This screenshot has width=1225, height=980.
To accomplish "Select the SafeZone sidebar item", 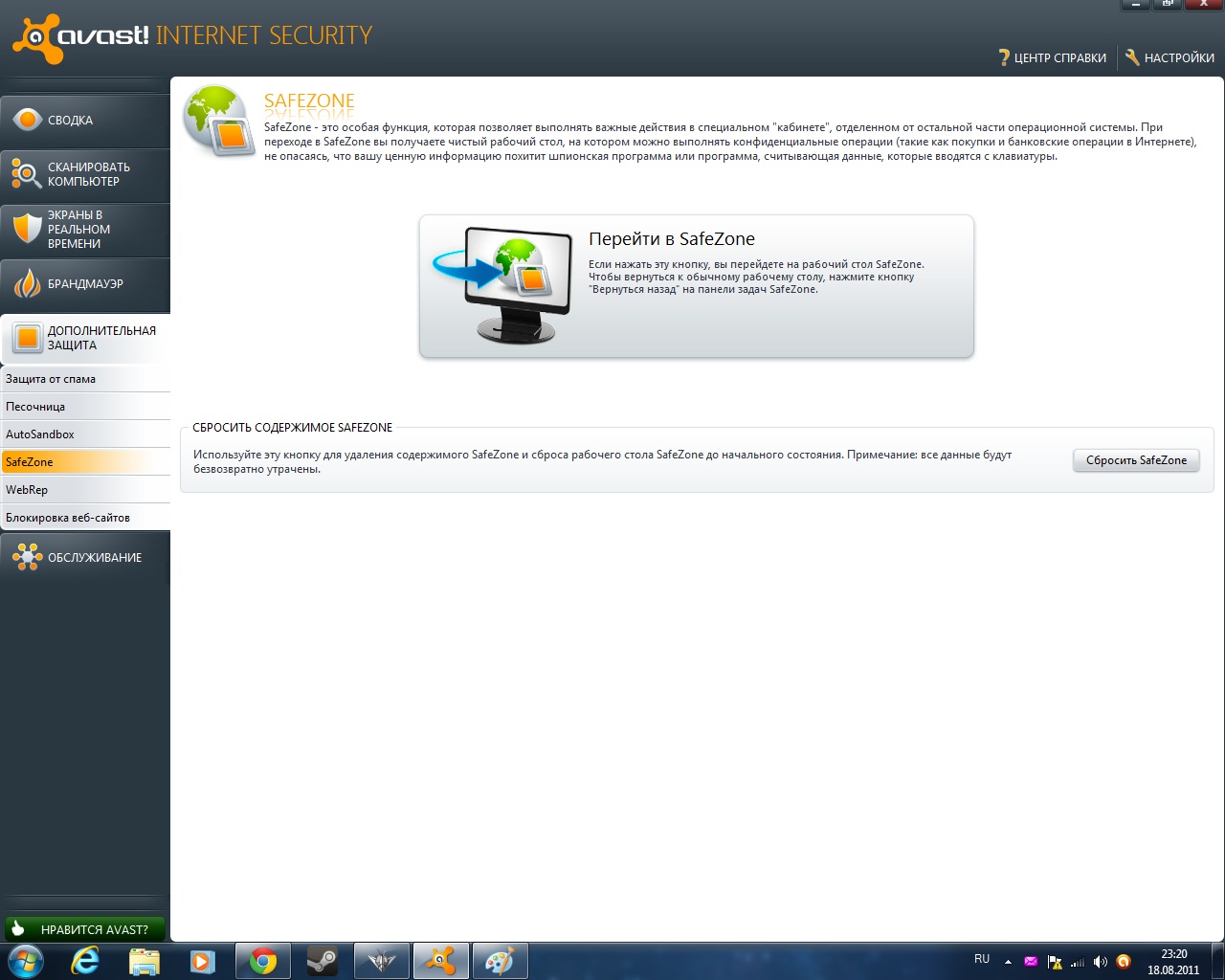I will coord(85,462).
